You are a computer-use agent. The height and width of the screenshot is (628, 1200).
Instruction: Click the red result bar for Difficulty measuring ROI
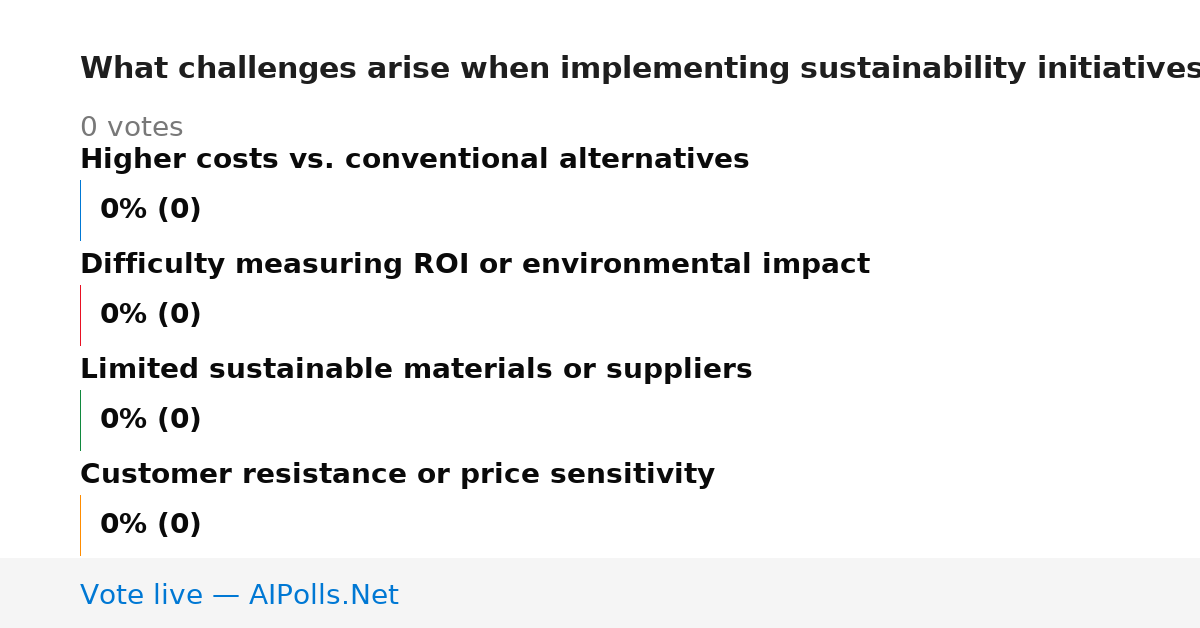(x=80, y=315)
